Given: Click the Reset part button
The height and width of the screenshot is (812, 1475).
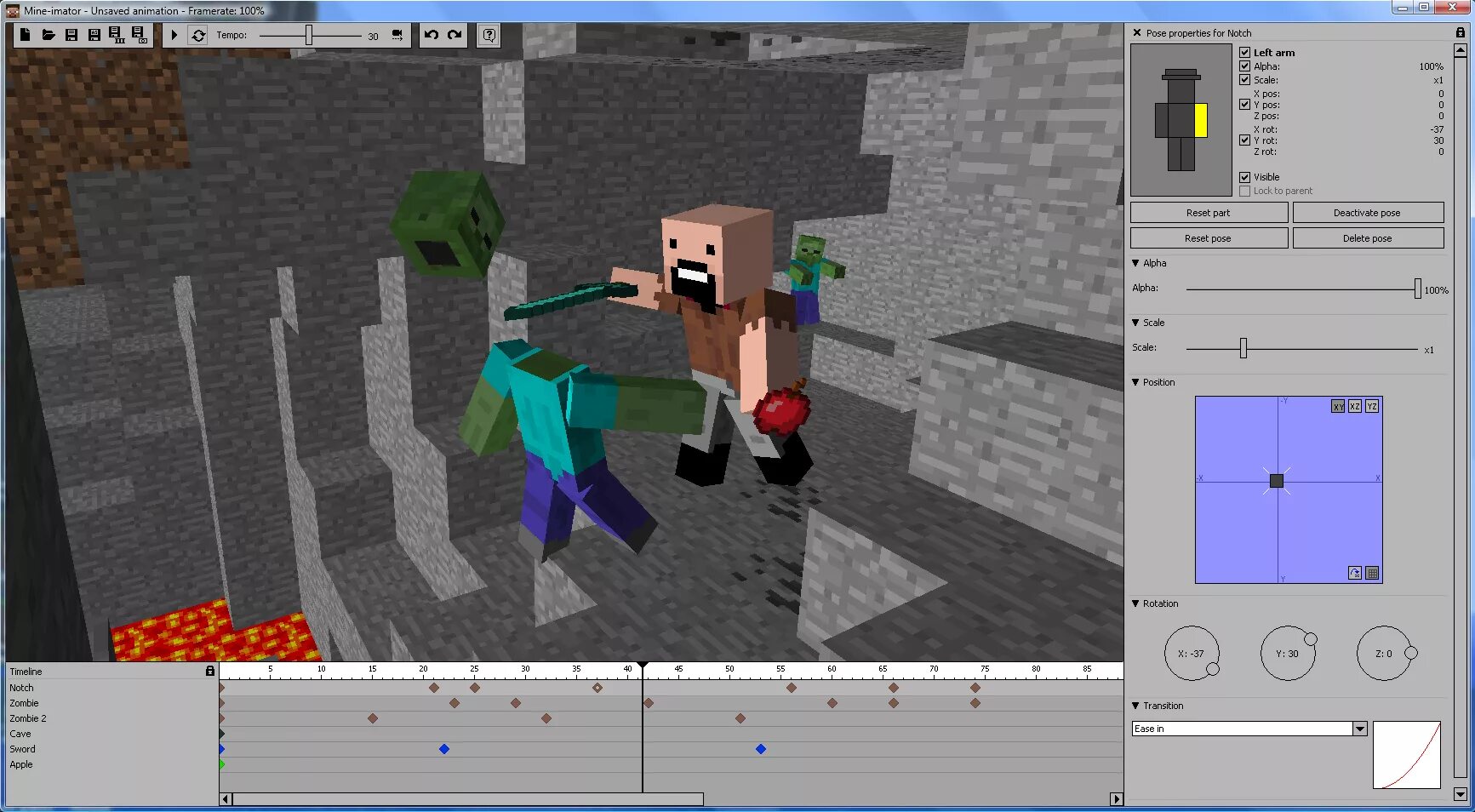Looking at the screenshot, I should [1209, 213].
